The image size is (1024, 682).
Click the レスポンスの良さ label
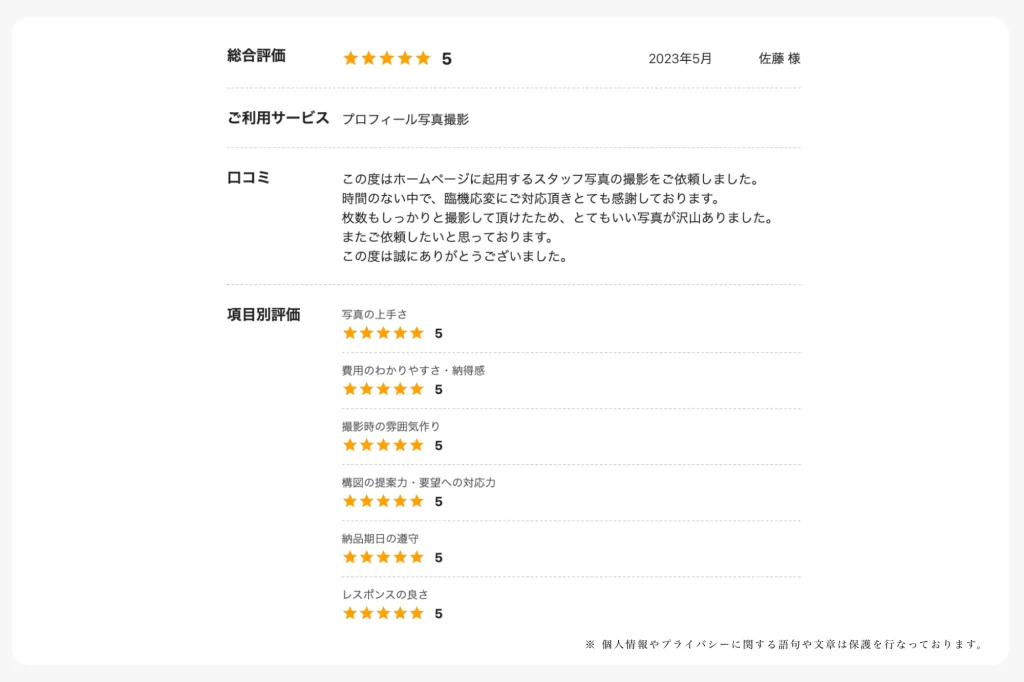point(385,594)
